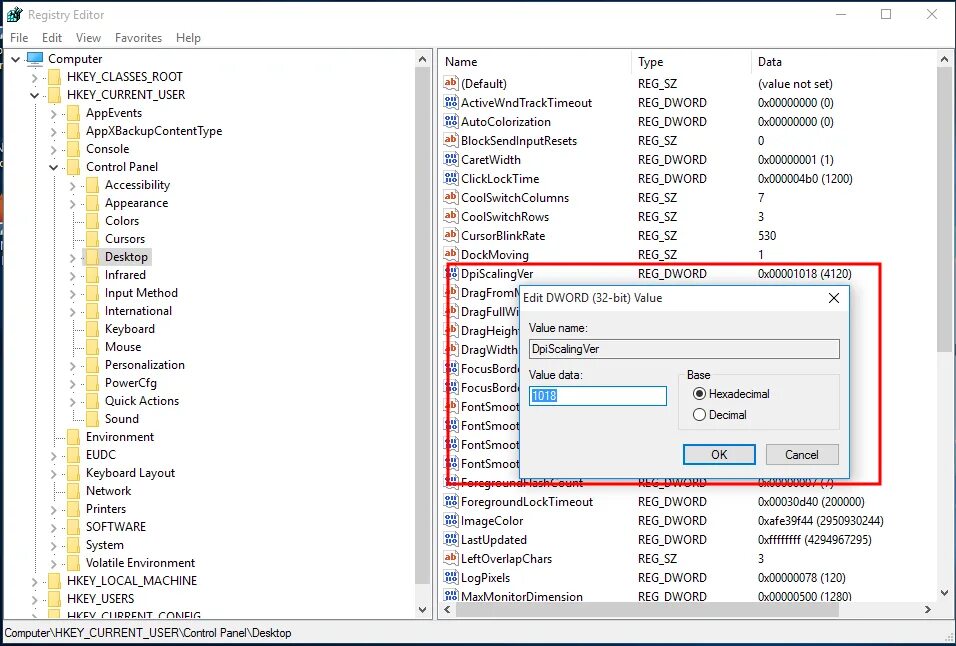
Task: Collapse the Computer root node
Action: (16, 59)
